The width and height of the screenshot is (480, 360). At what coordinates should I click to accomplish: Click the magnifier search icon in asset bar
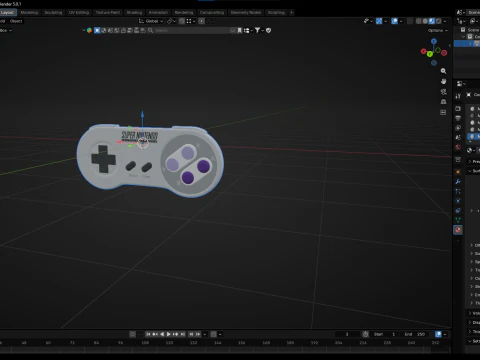(x=150, y=30)
